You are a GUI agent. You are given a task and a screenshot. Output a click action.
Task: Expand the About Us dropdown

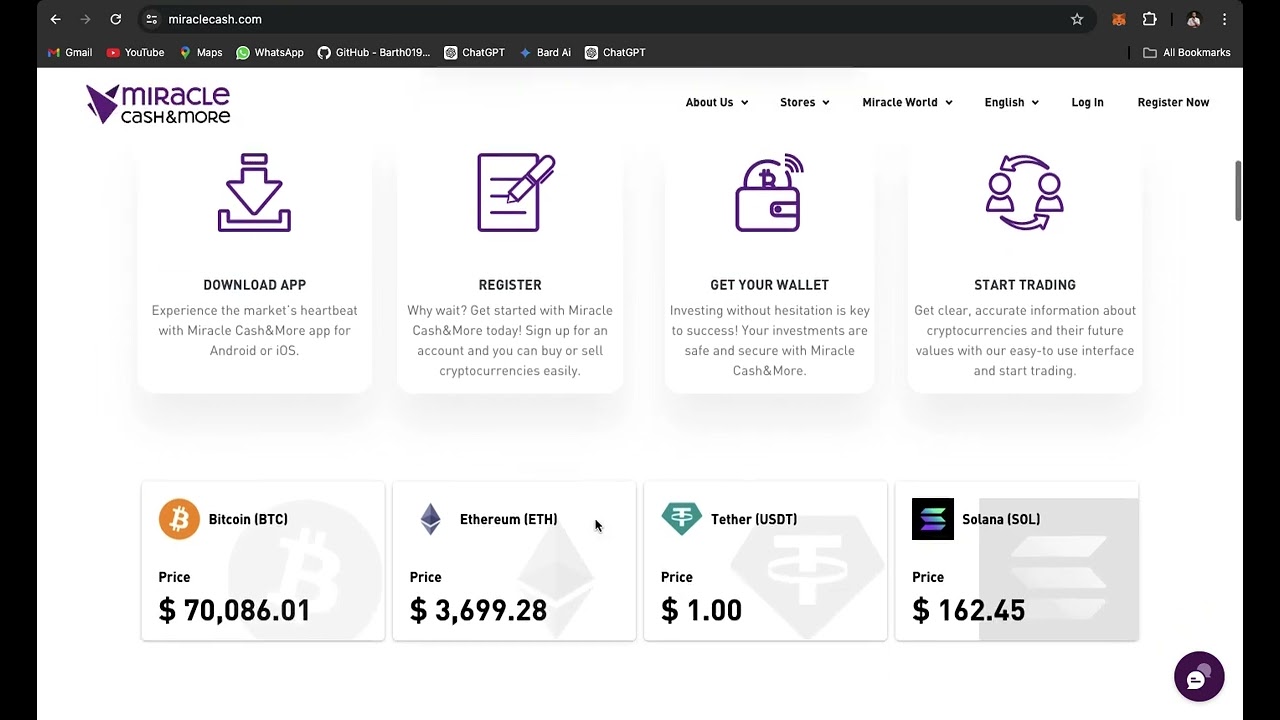(x=716, y=102)
